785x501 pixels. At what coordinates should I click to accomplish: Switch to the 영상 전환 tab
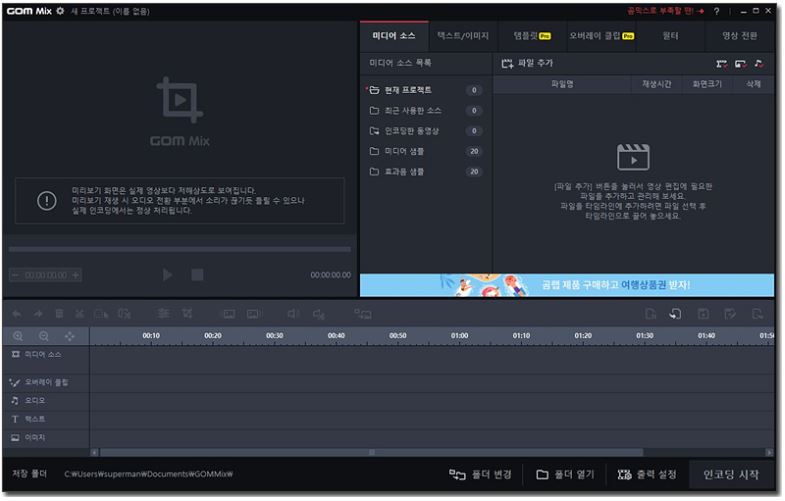tap(739, 36)
